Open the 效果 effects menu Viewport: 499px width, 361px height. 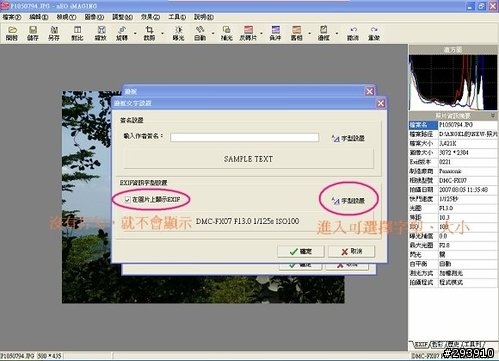150,17
